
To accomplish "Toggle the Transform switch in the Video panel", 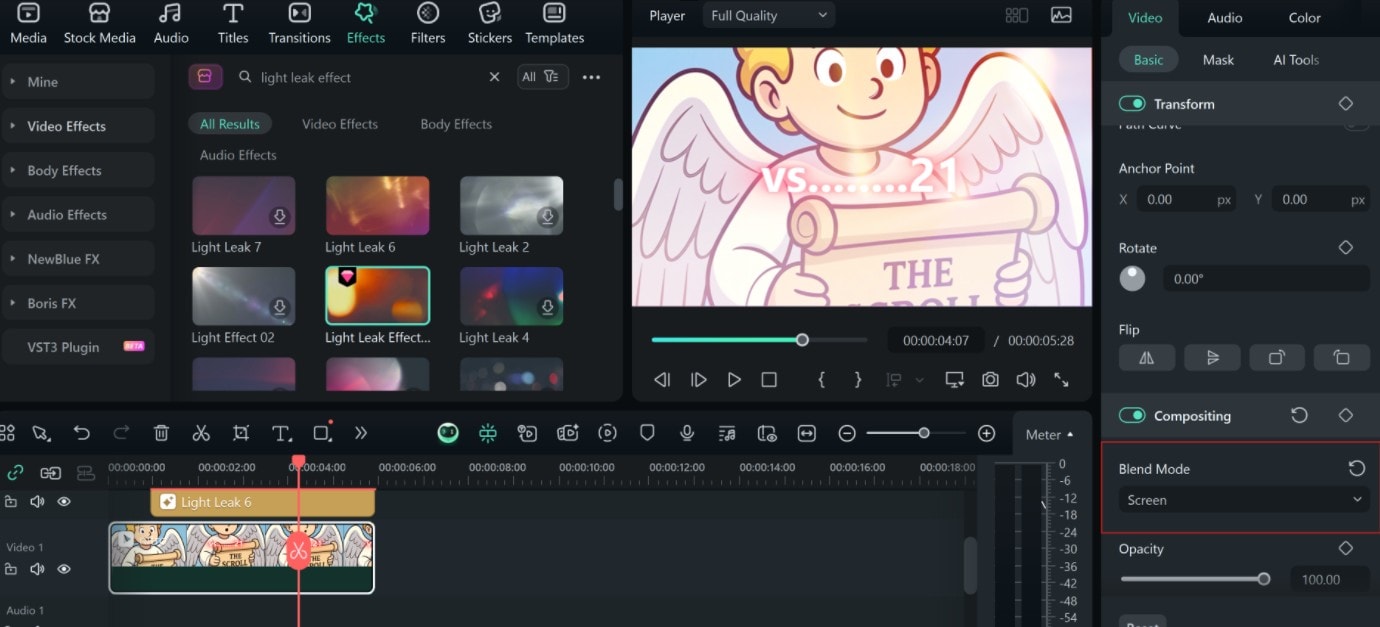I will tap(1132, 103).
